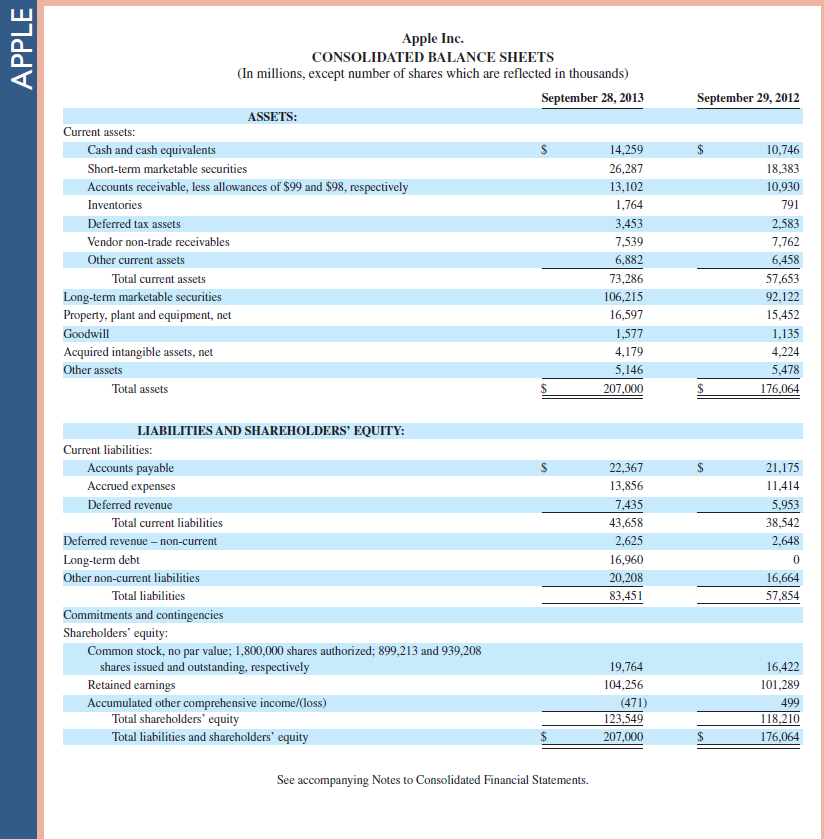Select the Total liabilities value 83,451

[x=627, y=597]
